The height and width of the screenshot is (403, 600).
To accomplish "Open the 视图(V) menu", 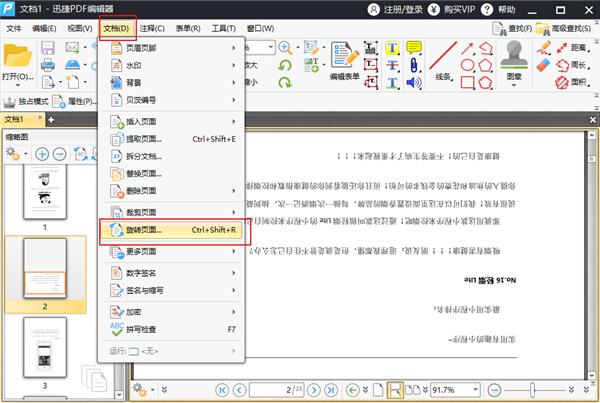I will (x=80, y=28).
